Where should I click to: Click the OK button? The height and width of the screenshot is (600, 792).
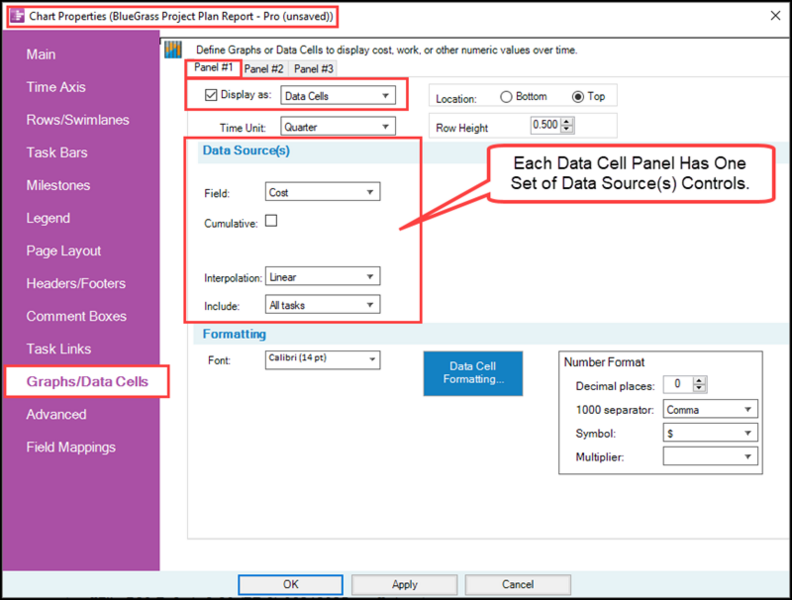(290, 584)
